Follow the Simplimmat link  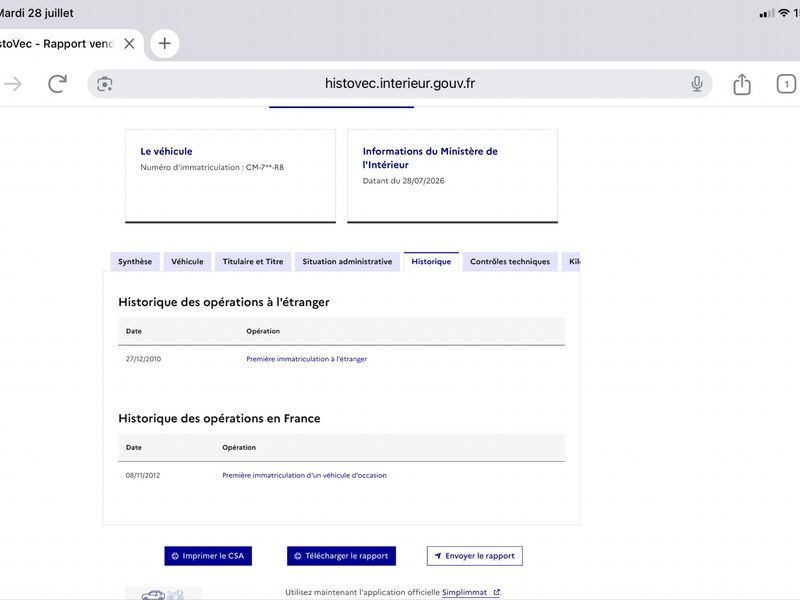coord(470,592)
